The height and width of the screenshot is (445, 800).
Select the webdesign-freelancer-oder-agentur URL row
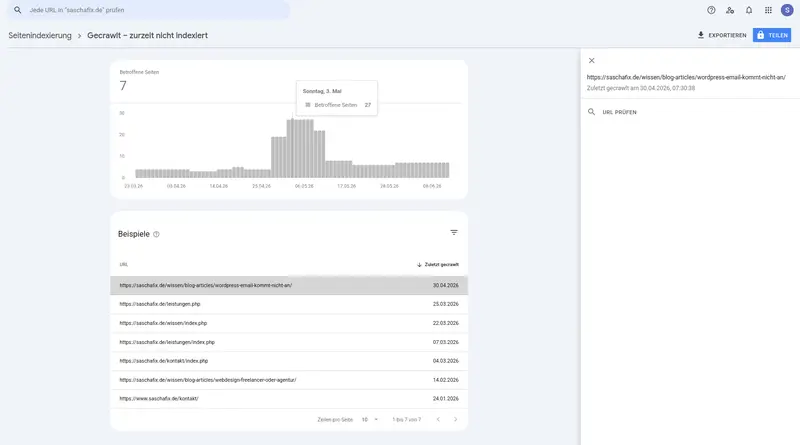point(289,380)
